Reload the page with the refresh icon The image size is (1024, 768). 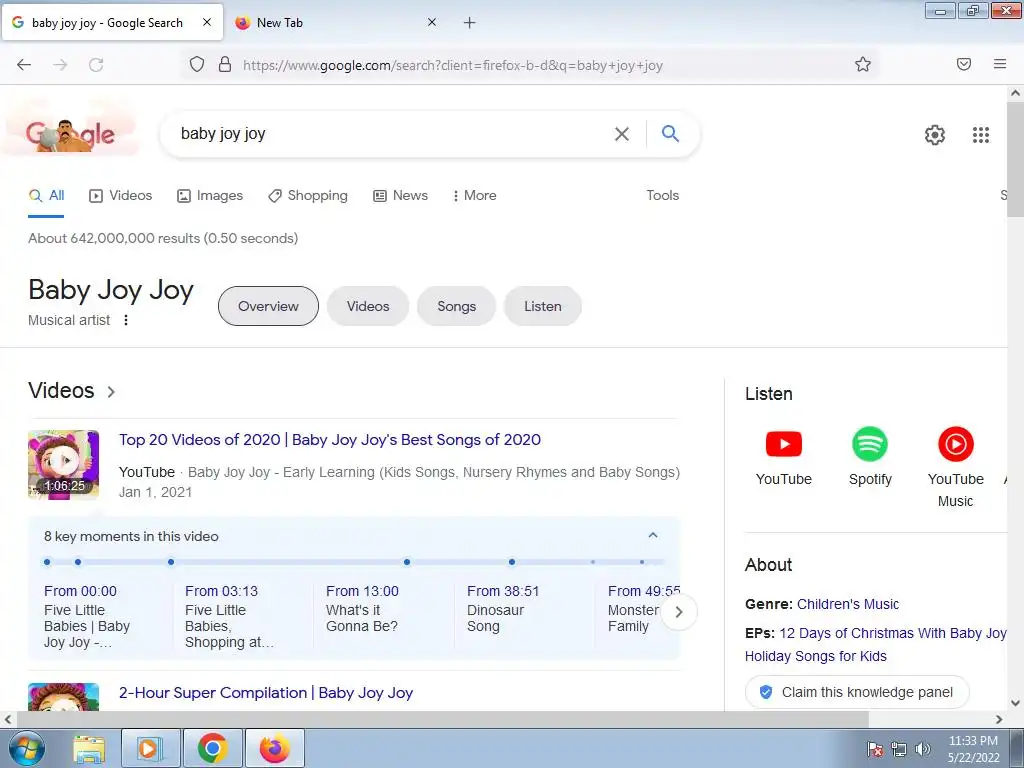[x=96, y=65]
